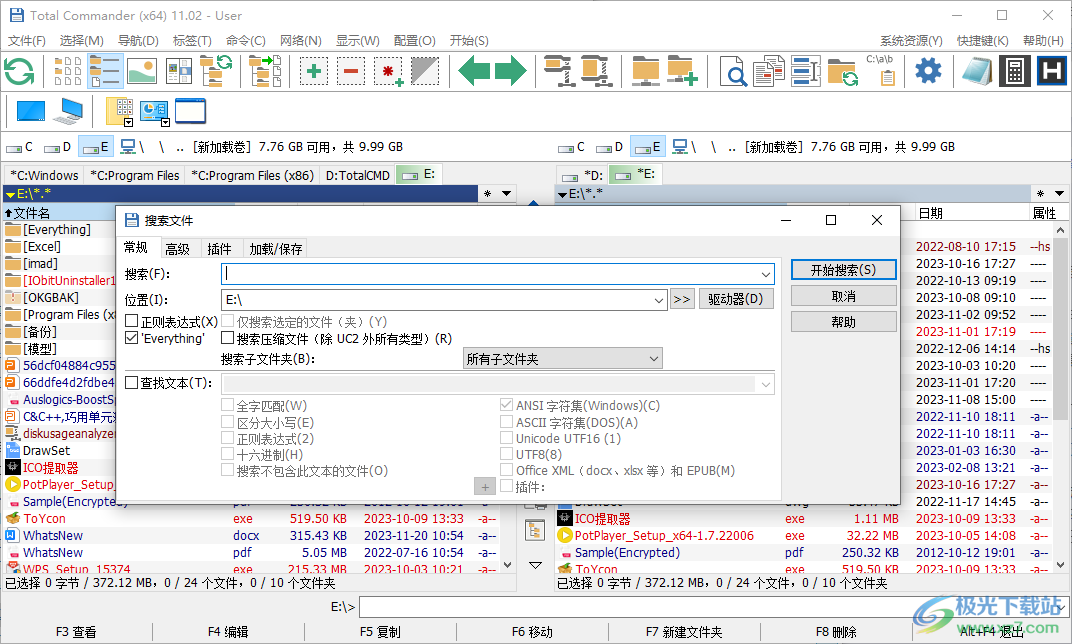Go forward with the green right arrow
The width and height of the screenshot is (1072, 644).
(x=510, y=70)
